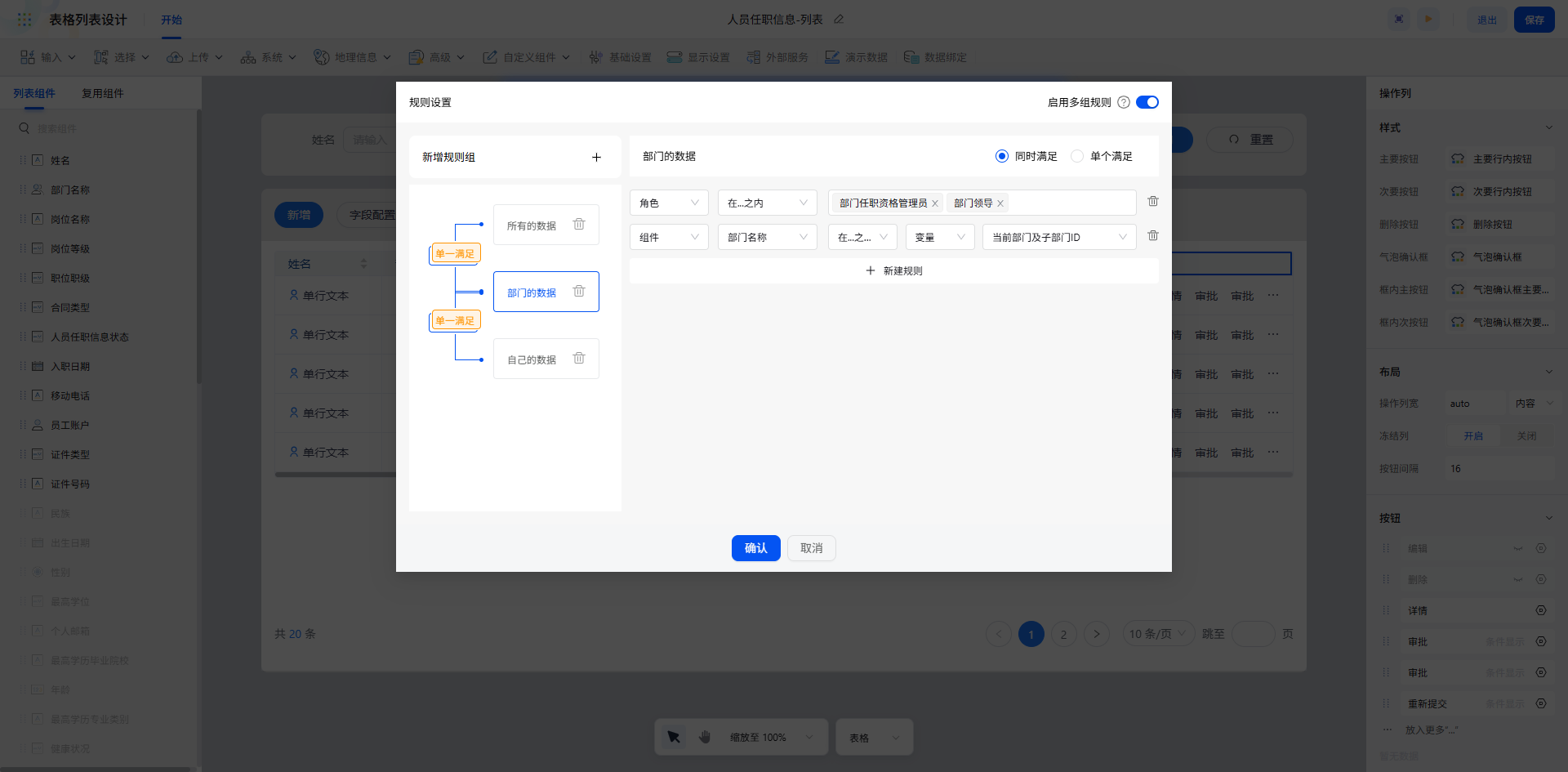Click the 演示数据 toolbar item
Viewport: 1568px width, 772px height.
pos(856,57)
